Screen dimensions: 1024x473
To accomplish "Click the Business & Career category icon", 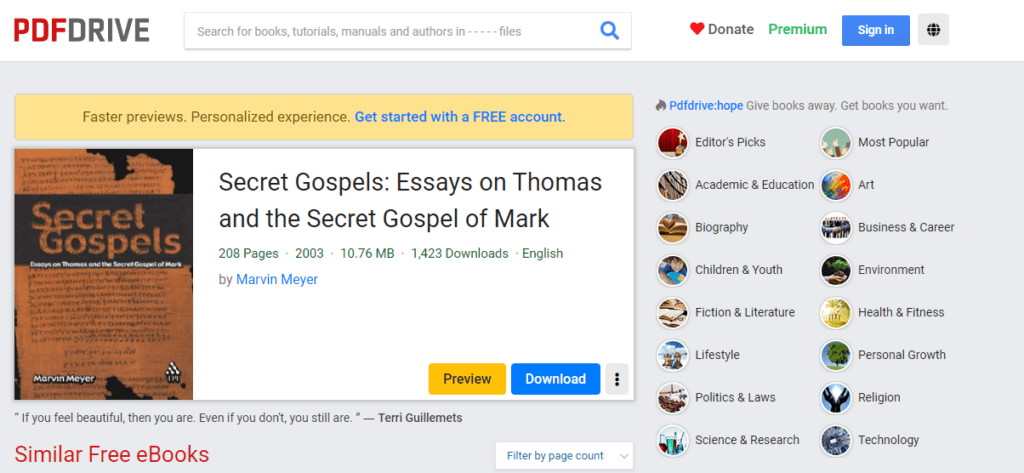I will coord(836,227).
